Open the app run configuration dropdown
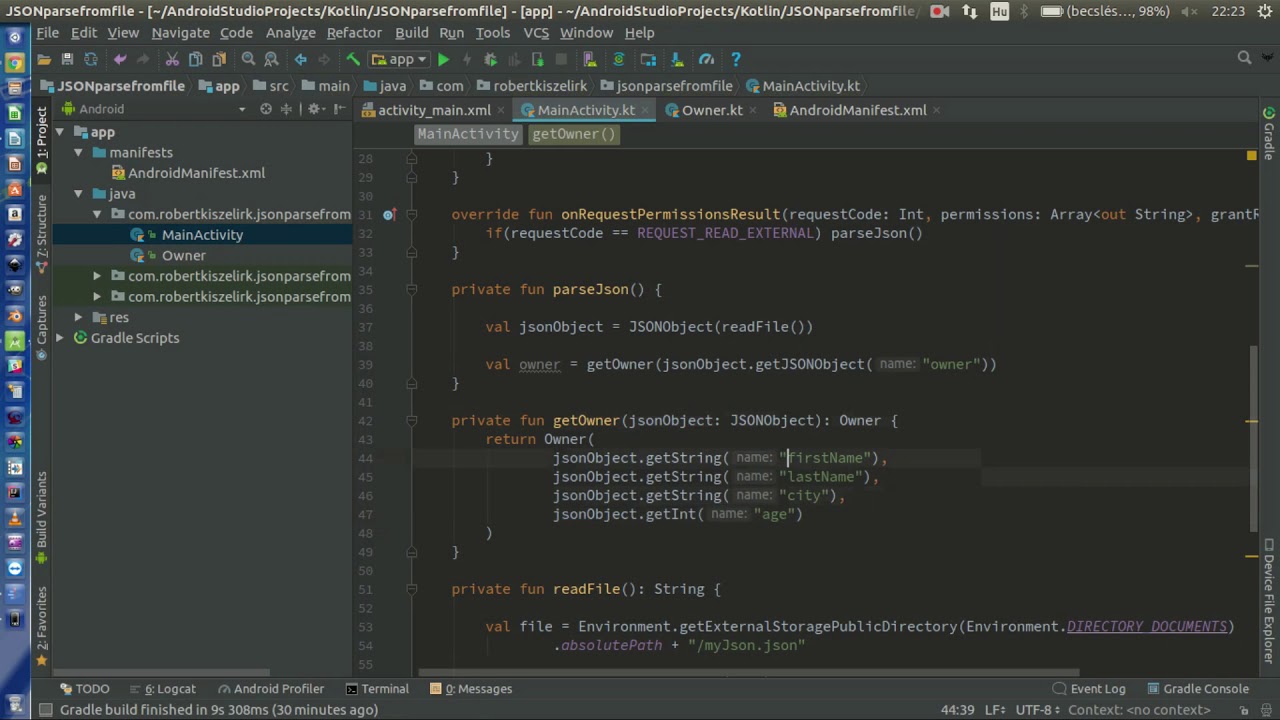The height and width of the screenshot is (720, 1280). (x=400, y=59)
